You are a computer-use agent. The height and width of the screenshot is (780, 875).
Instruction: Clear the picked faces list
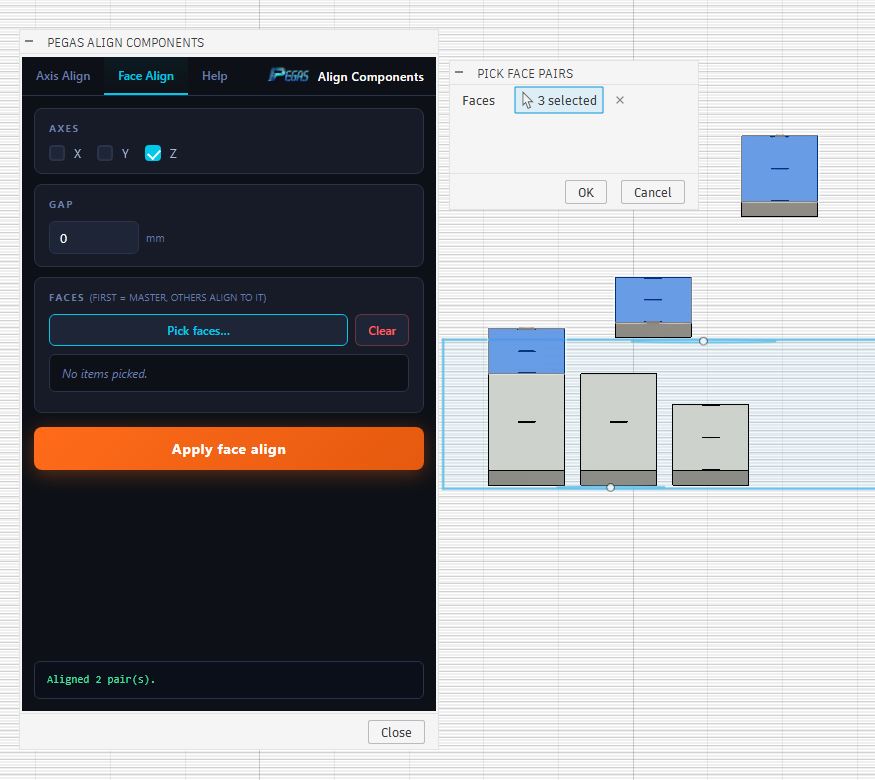coord(382,331)
